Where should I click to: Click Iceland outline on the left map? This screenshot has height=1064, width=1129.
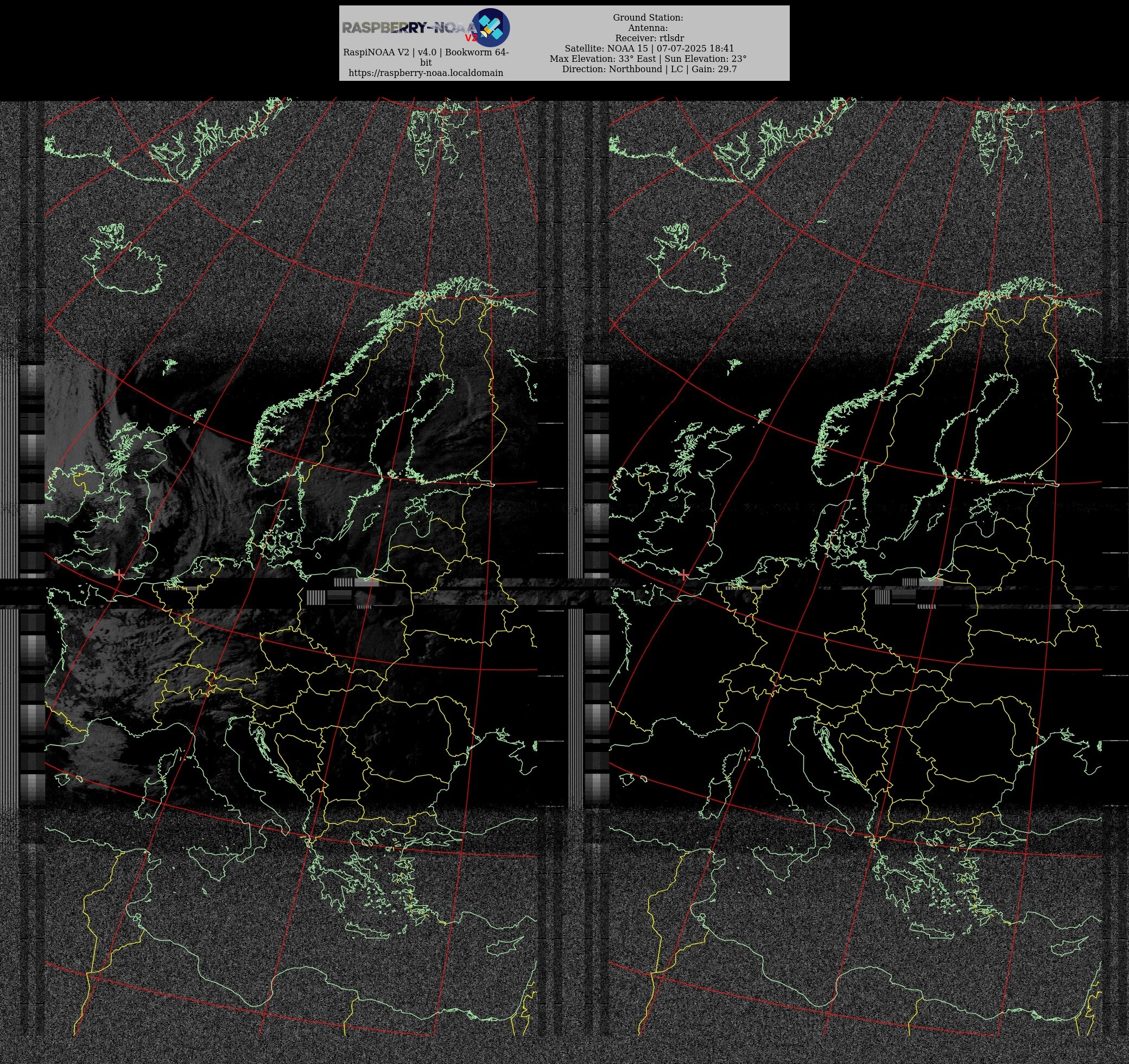tap(124, 258)
